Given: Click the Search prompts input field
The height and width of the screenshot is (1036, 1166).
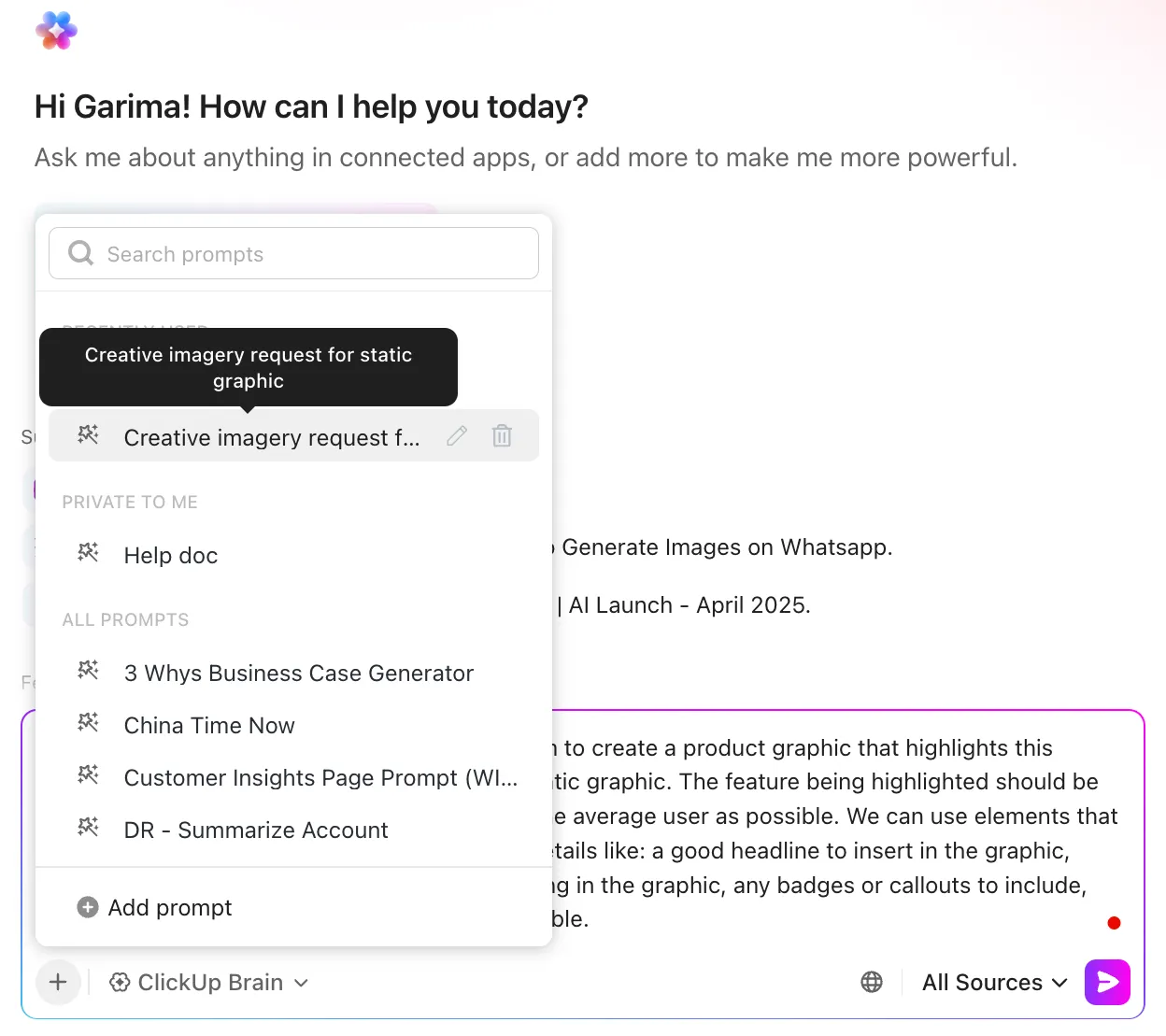Looking at the screenshot, I should (x=293, y=253).
